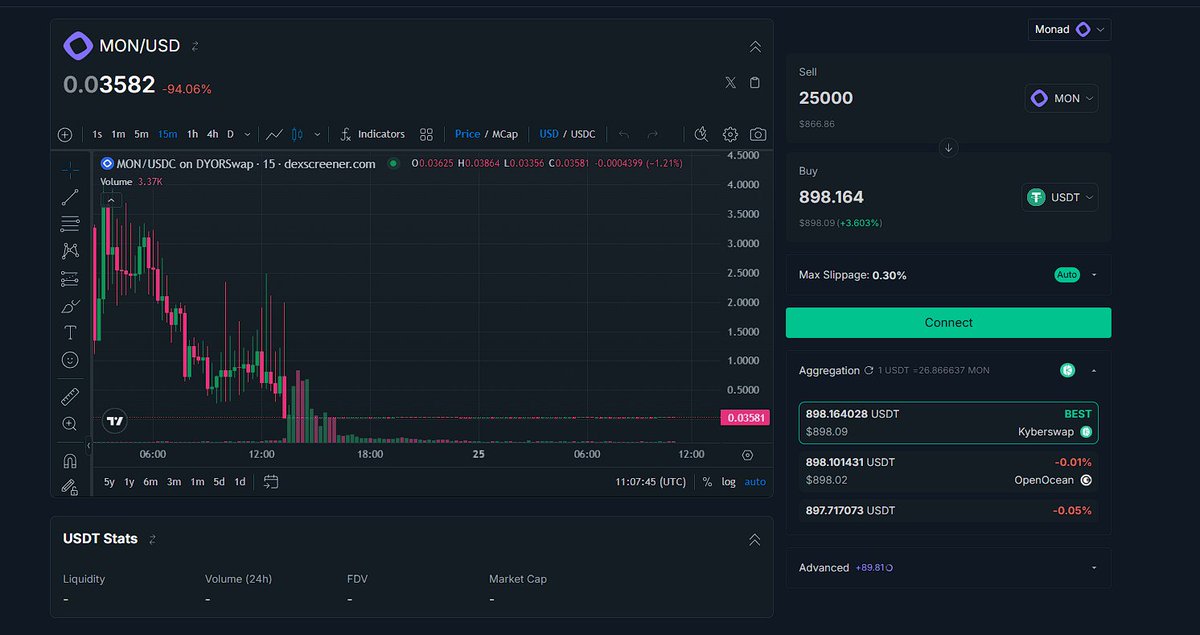The image size is (1200, 635).
Task: Redo the chart action
Action: pos(653,134)
